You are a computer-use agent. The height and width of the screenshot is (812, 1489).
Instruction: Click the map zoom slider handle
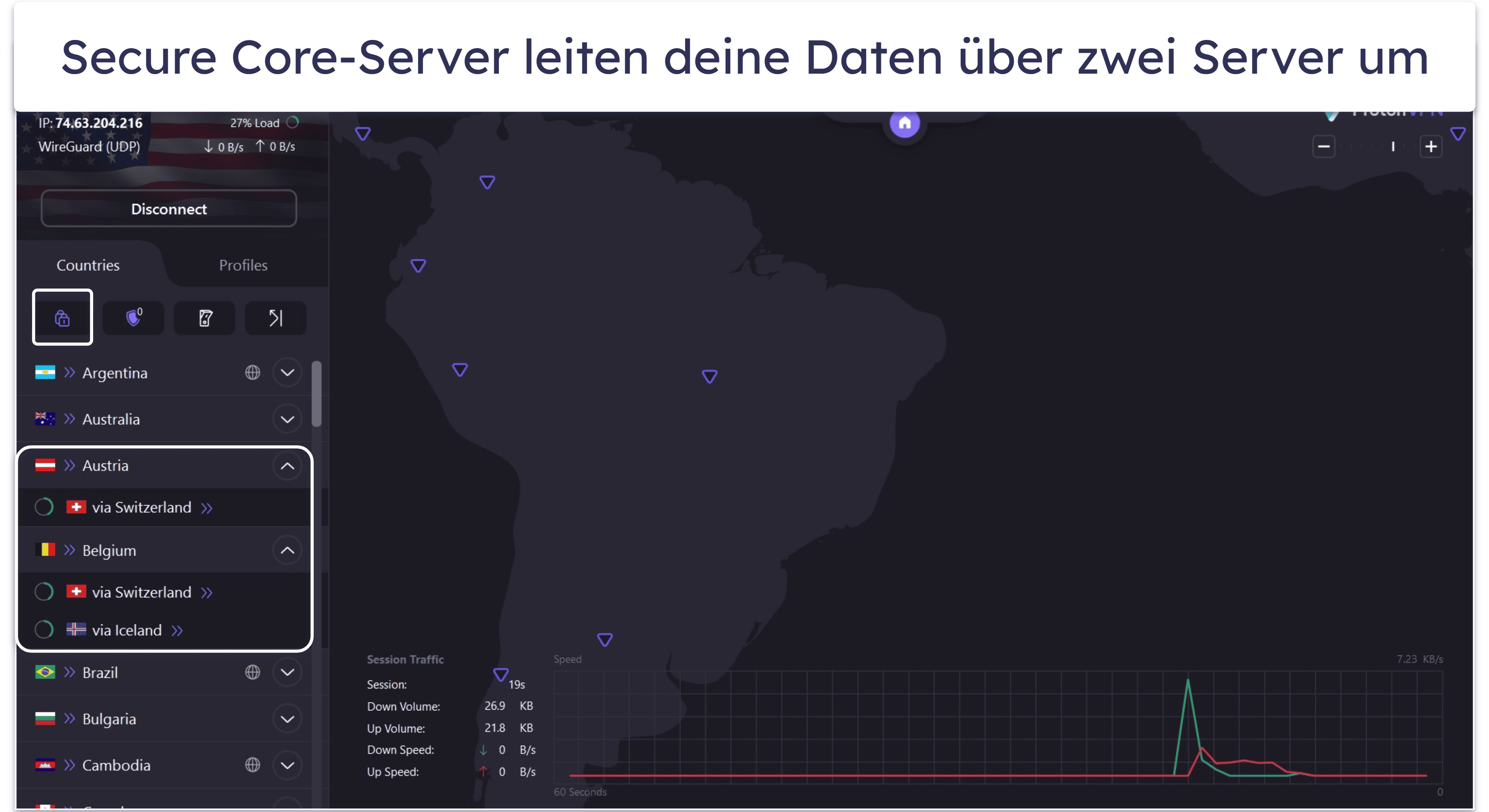pos(1393,147)
